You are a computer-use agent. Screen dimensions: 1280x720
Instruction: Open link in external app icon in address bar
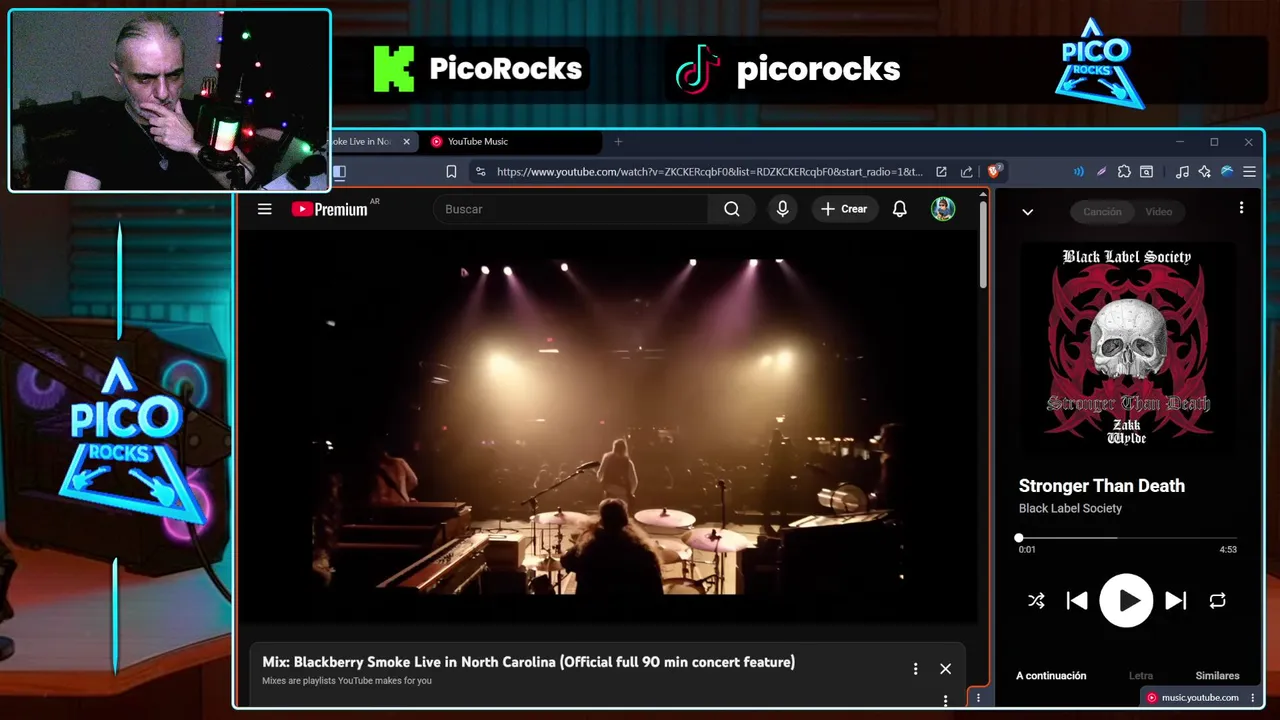[x=941, y=172]
